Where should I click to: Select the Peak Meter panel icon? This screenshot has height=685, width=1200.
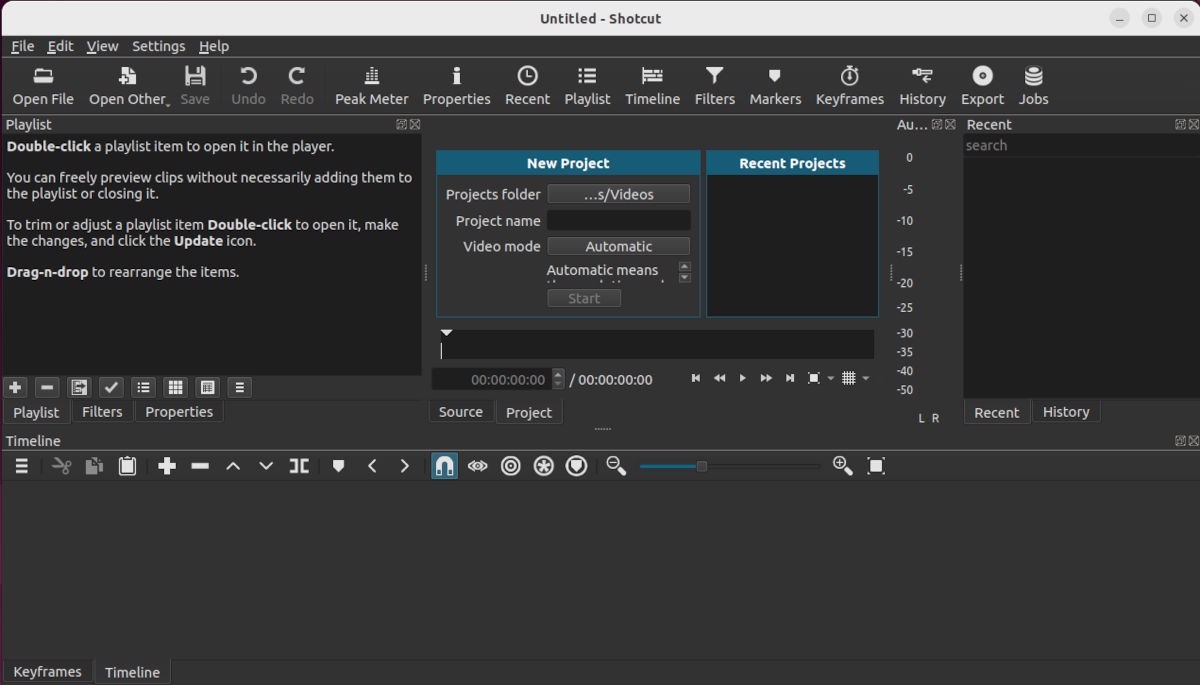[371, 84]
